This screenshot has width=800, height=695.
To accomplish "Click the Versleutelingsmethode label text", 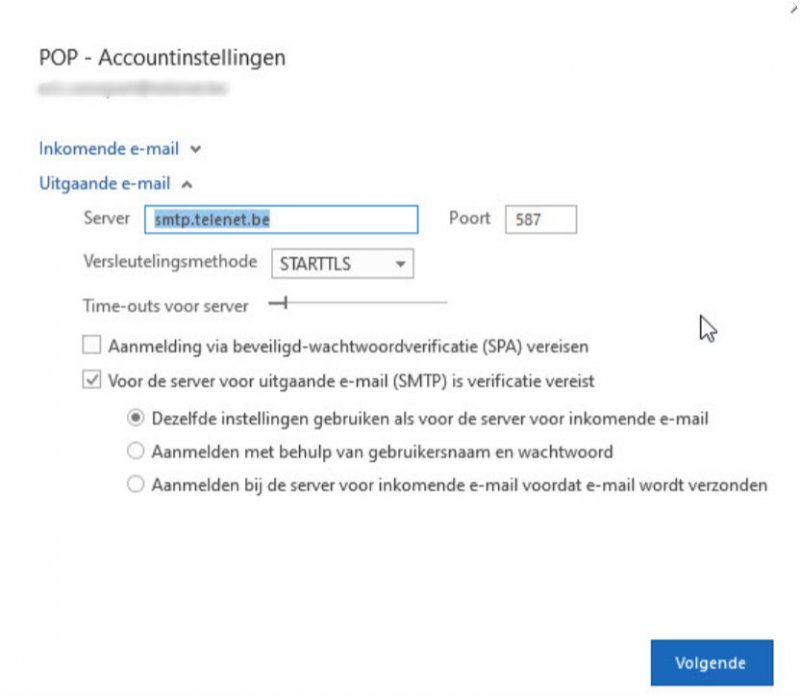I will tap(172, 264).
